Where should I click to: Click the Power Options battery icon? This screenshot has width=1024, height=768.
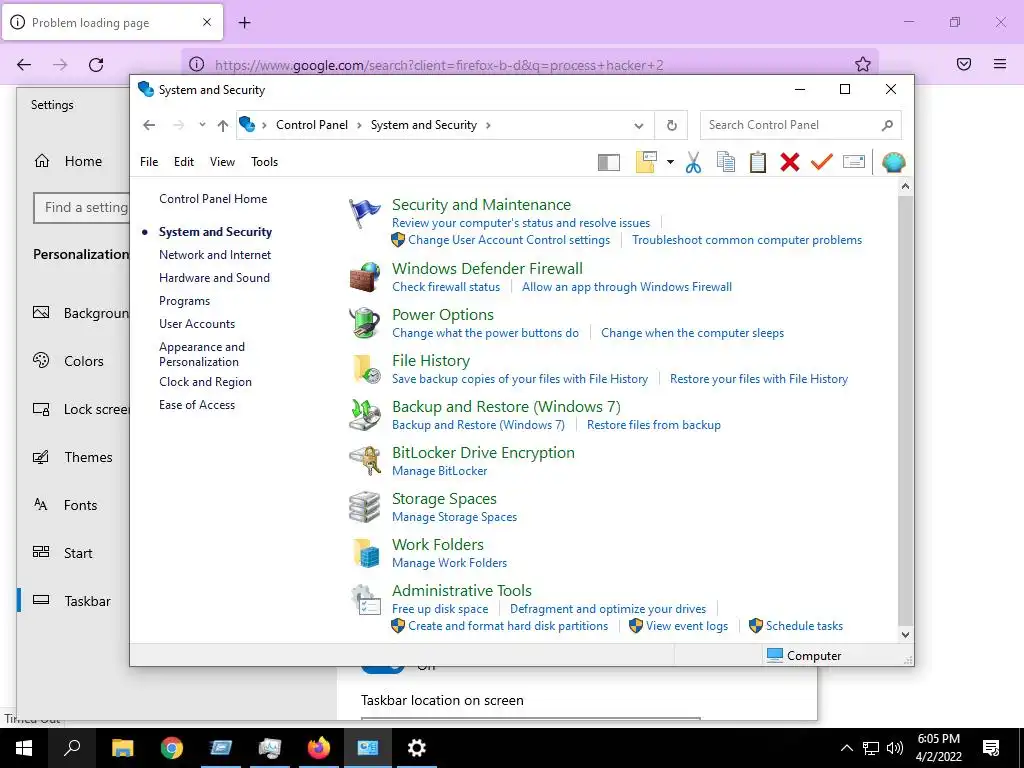tap(364, 323)
